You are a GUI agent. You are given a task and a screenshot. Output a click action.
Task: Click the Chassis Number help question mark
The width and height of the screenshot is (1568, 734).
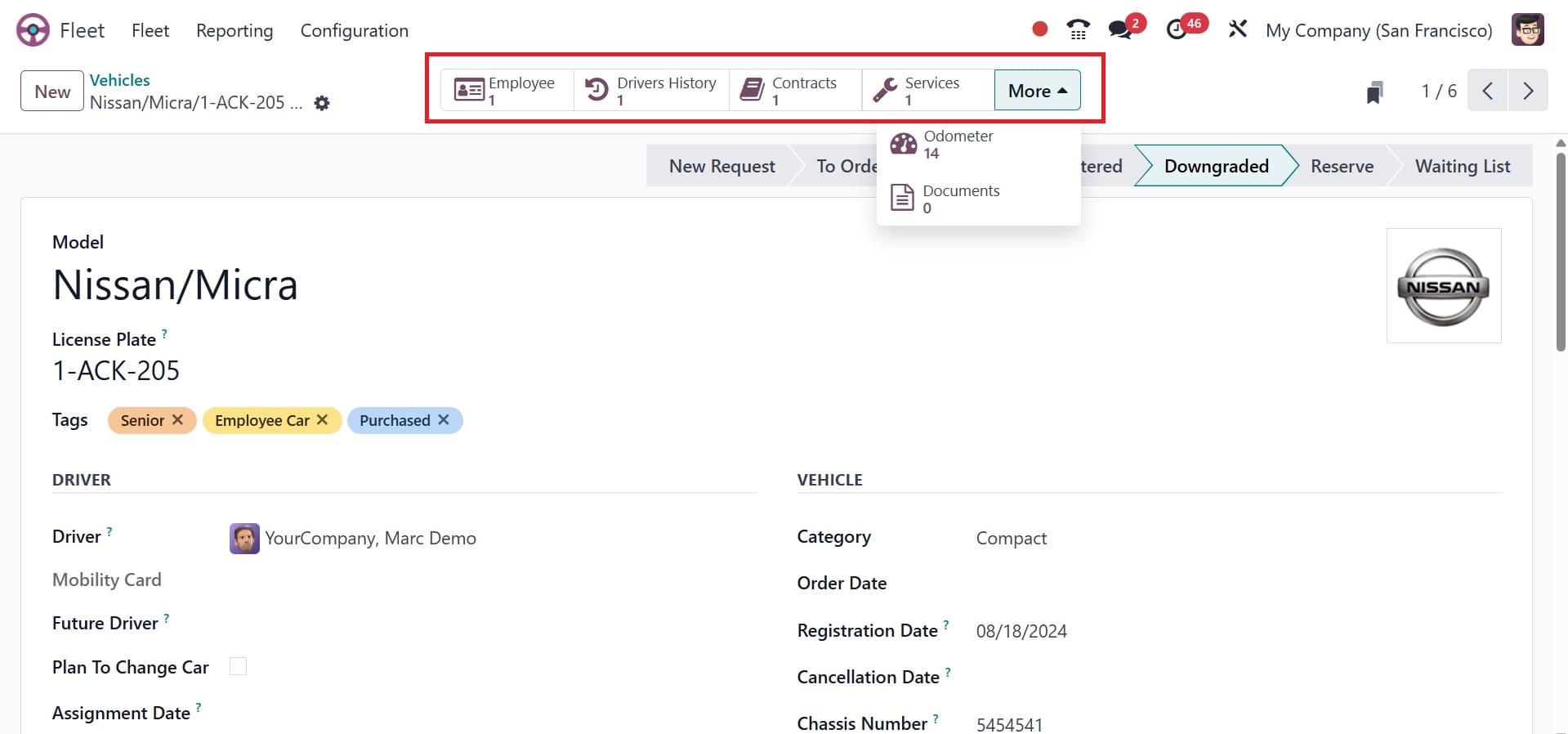pyautogui.click(x=936, y=718)
